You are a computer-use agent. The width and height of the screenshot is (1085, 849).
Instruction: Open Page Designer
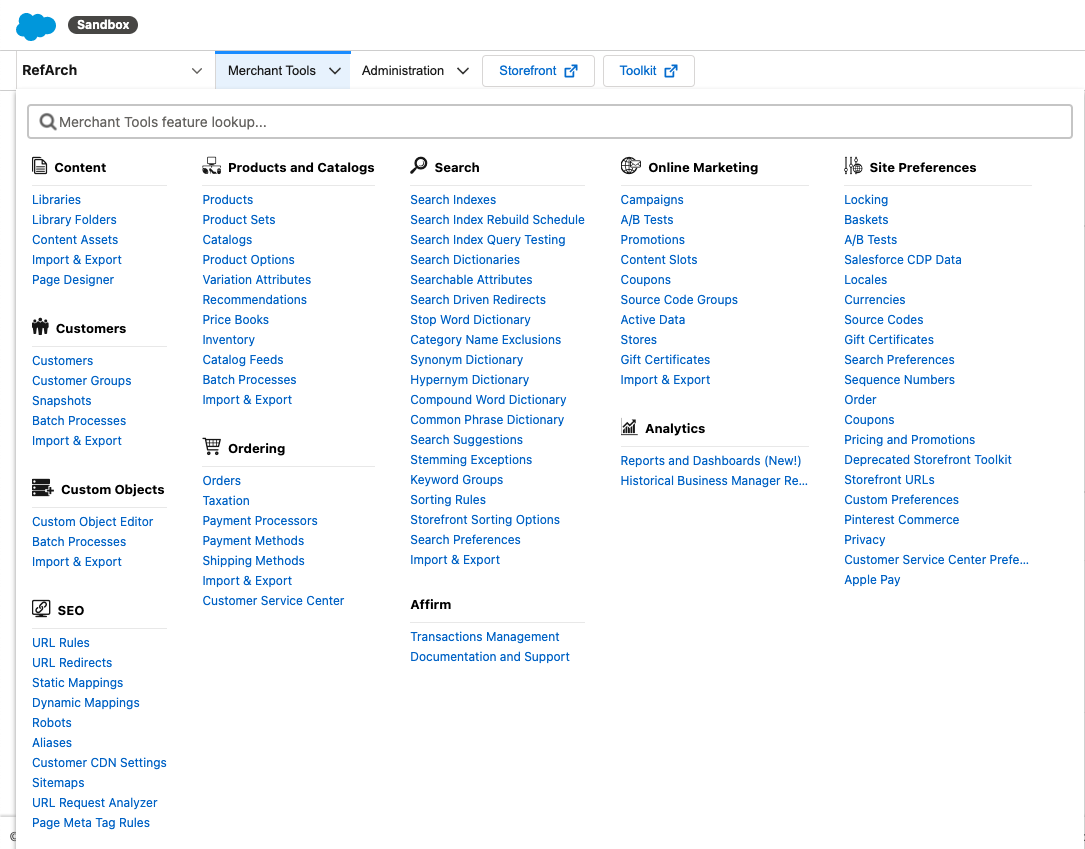[x=73, y=280]
